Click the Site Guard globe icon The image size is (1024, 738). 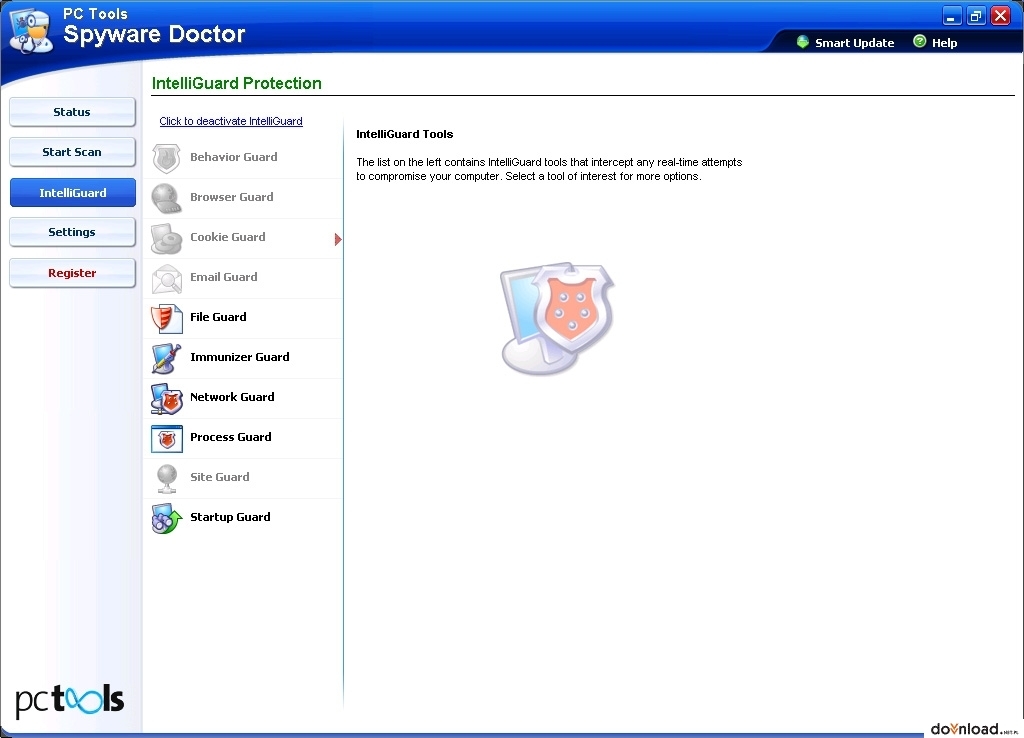tap(167, 478)
